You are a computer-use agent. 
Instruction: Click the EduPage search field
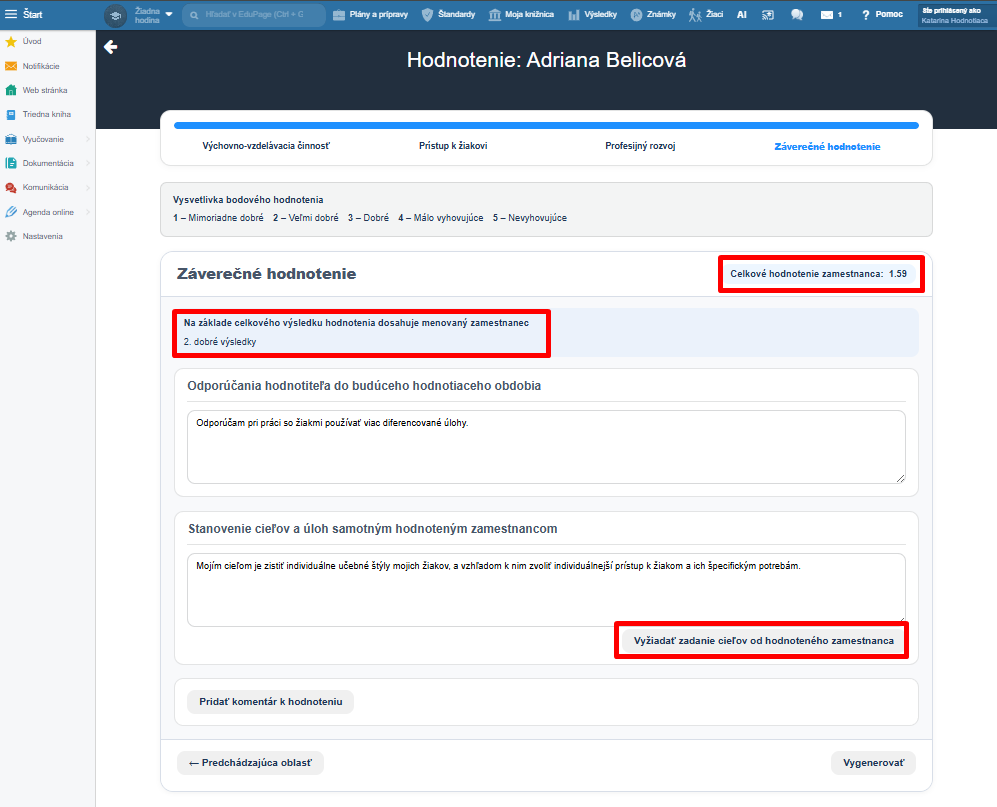tap(254, 15)
